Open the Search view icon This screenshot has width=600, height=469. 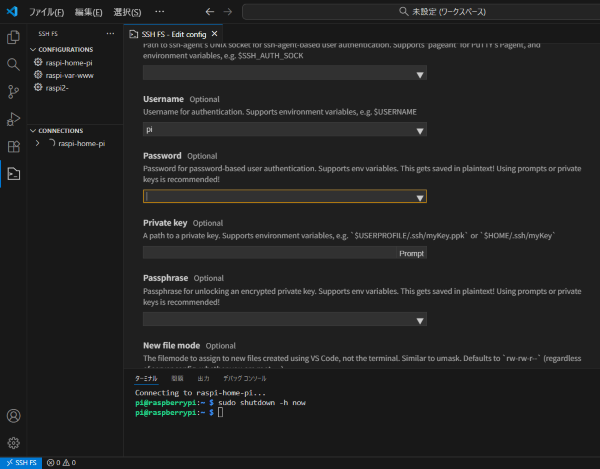pyautogui.click(x=14, y=64)
